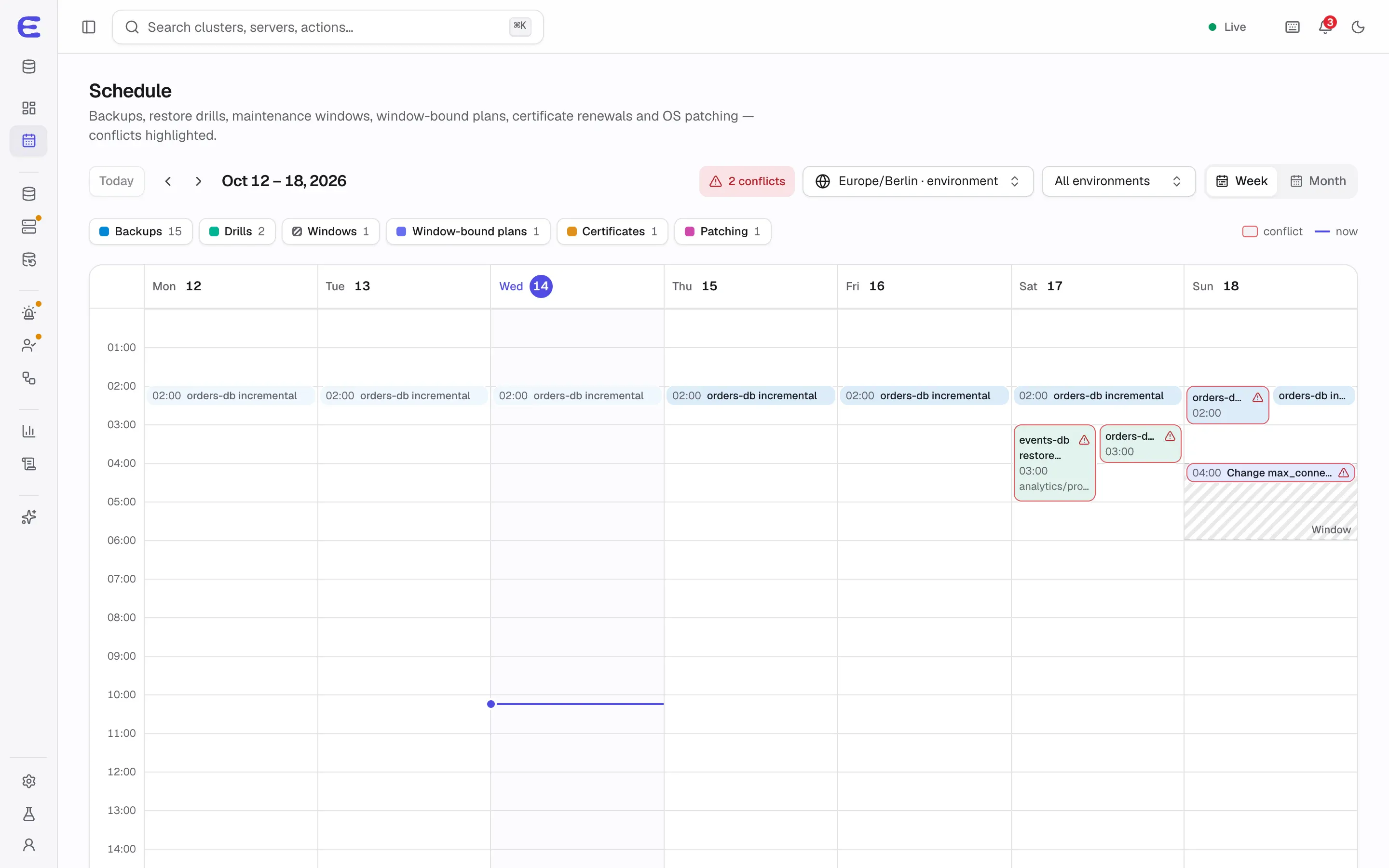Viewport: 1389px width, 868px height.
Task: Open the settings gear in sidebar
Action: [29, 781]
